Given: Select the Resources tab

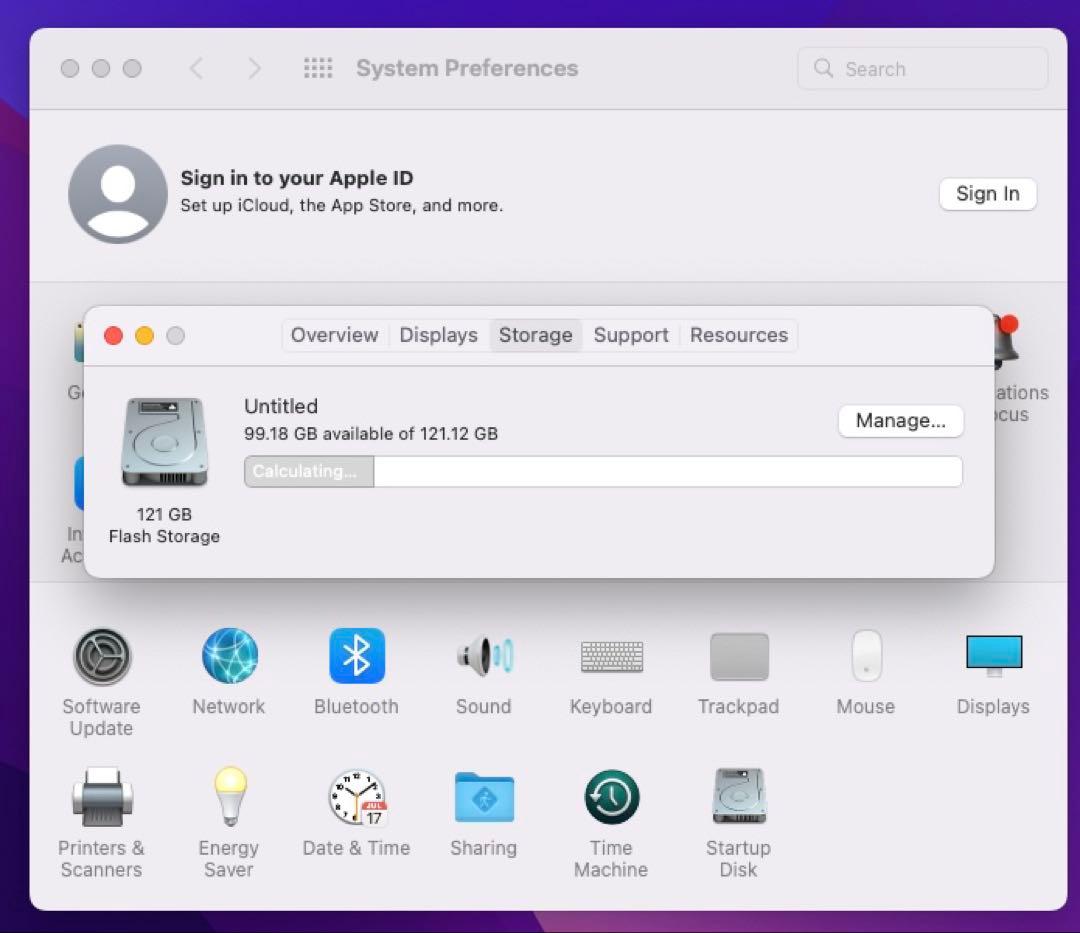Looking at the screenshot, I should click(739, 335).
